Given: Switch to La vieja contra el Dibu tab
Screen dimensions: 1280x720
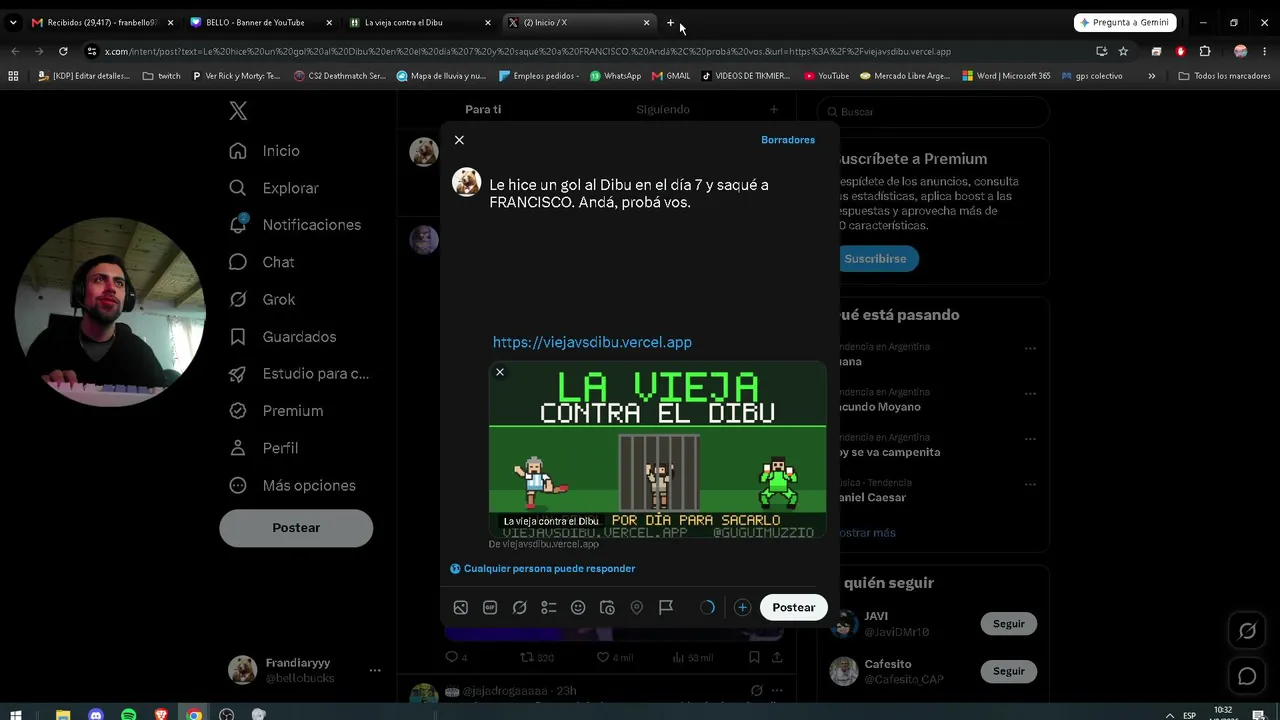Looking at the screenshot, I should click(419, 22).
